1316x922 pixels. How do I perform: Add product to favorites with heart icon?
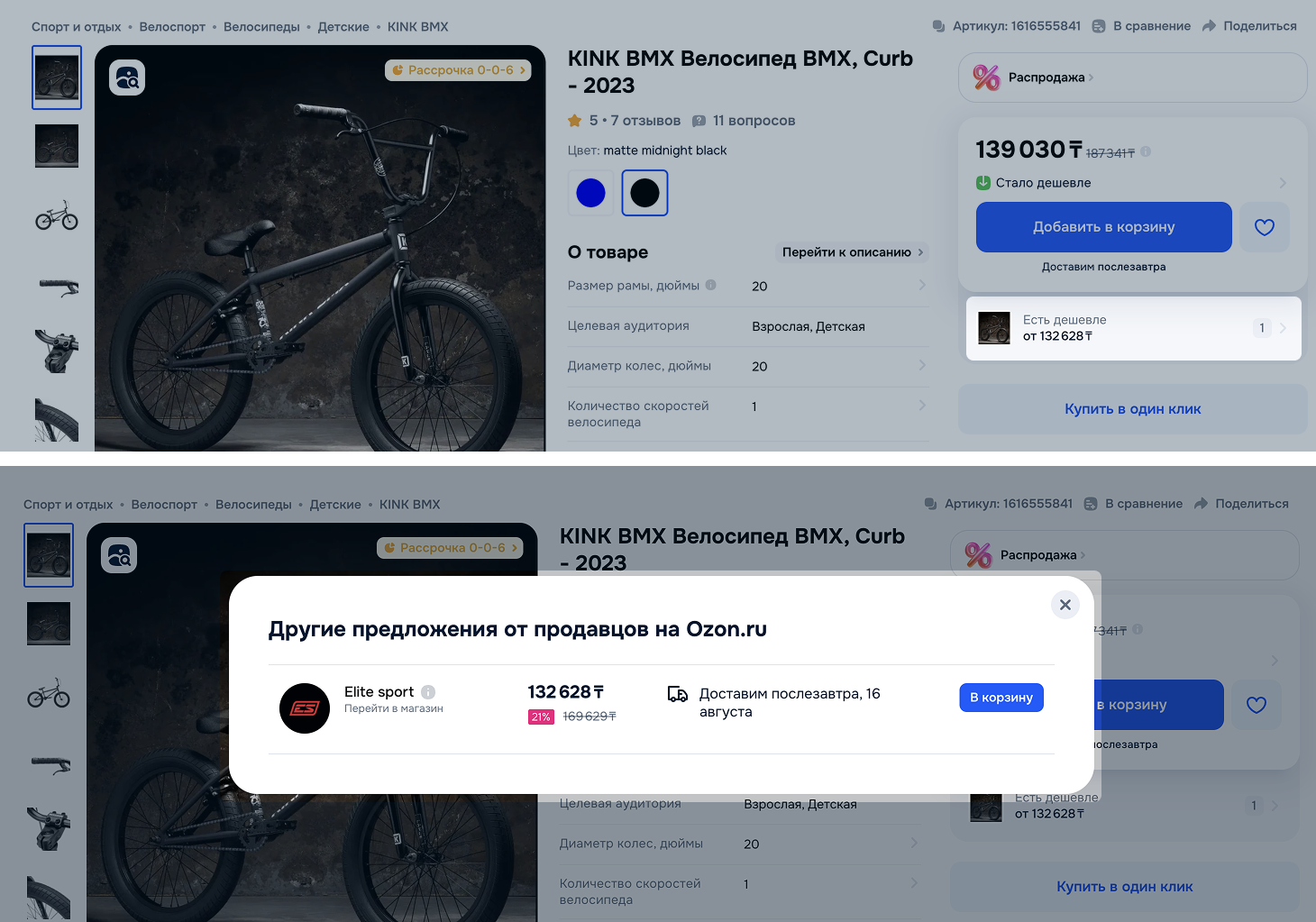coord(1265,227)
